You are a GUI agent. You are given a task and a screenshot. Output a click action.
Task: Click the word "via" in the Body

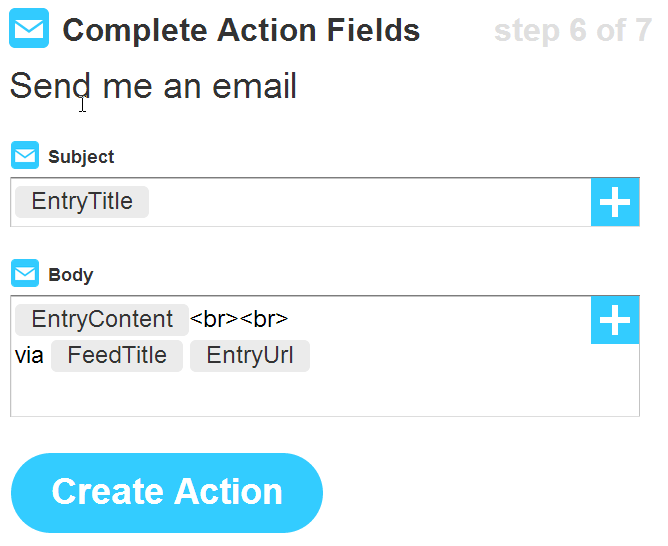coord(29,356)
